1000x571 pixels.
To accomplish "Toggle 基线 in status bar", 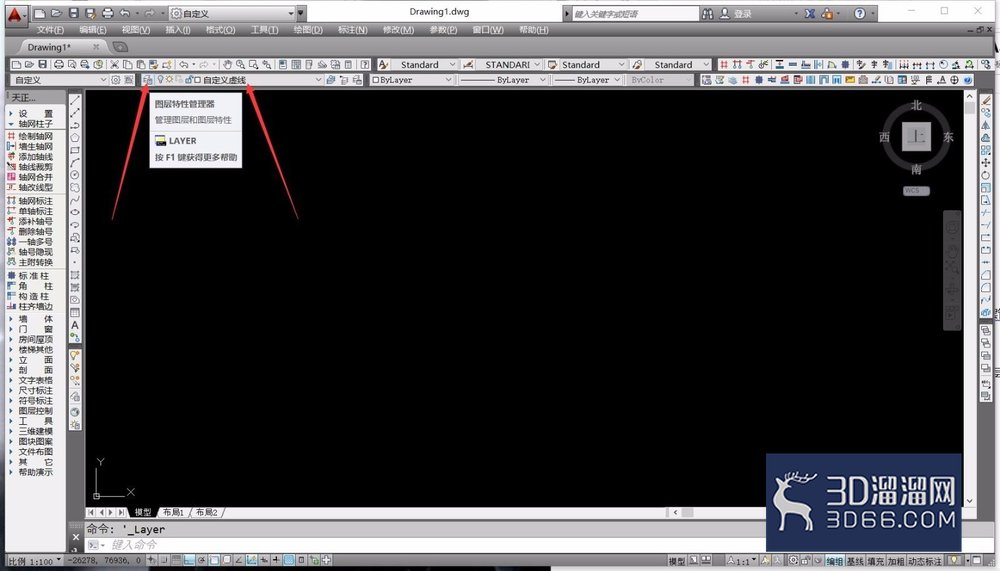I will (855, 561).
